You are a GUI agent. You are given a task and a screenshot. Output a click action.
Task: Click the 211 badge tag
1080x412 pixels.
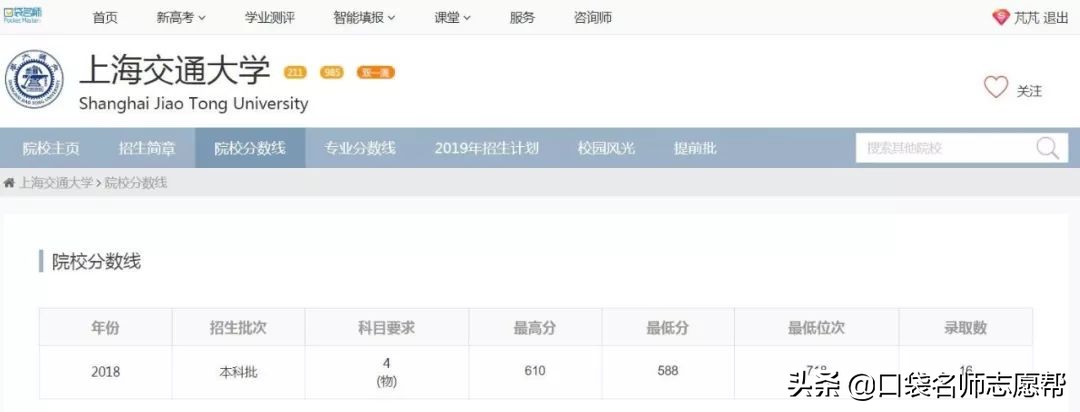295,72
